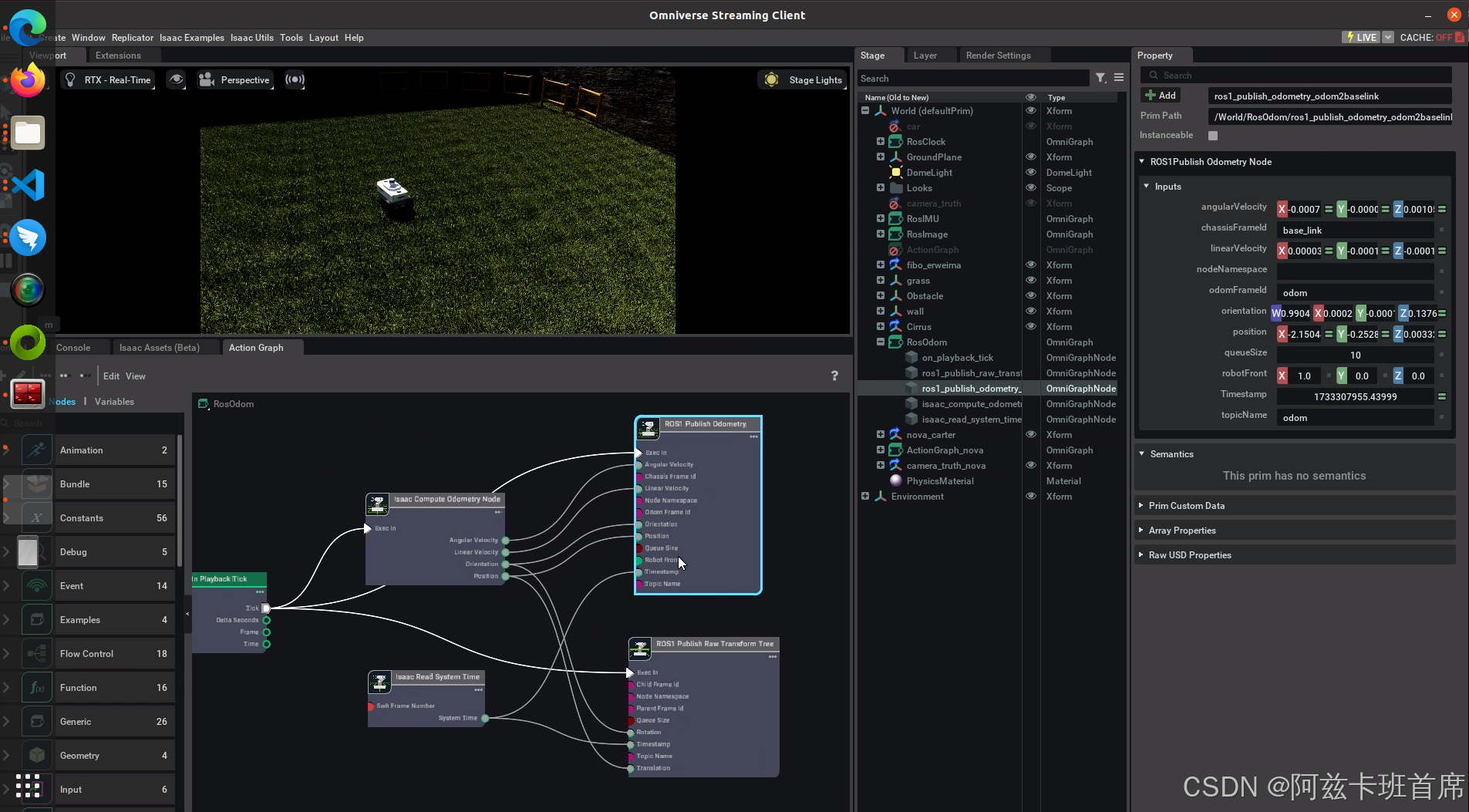
Task: Click the Event category icon
Action: click(37, 586)
